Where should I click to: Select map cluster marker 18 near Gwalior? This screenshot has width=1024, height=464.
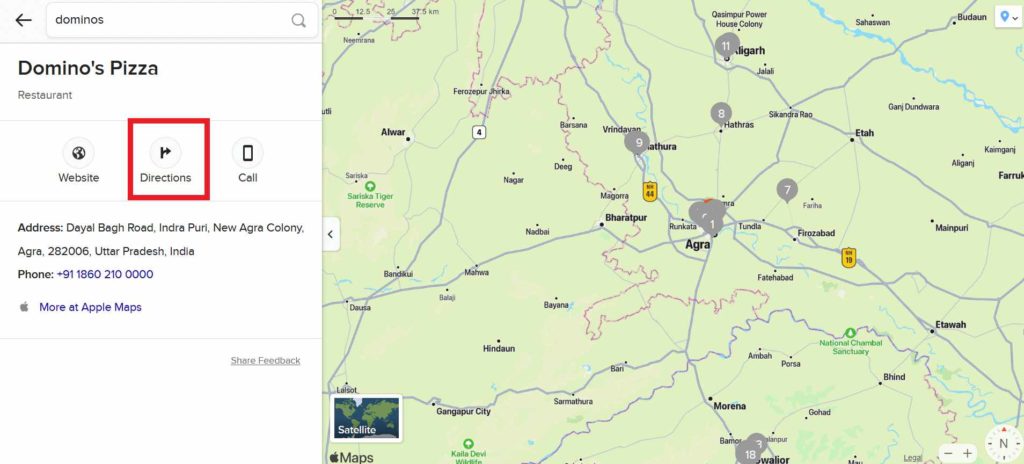(x=750, y=454)
